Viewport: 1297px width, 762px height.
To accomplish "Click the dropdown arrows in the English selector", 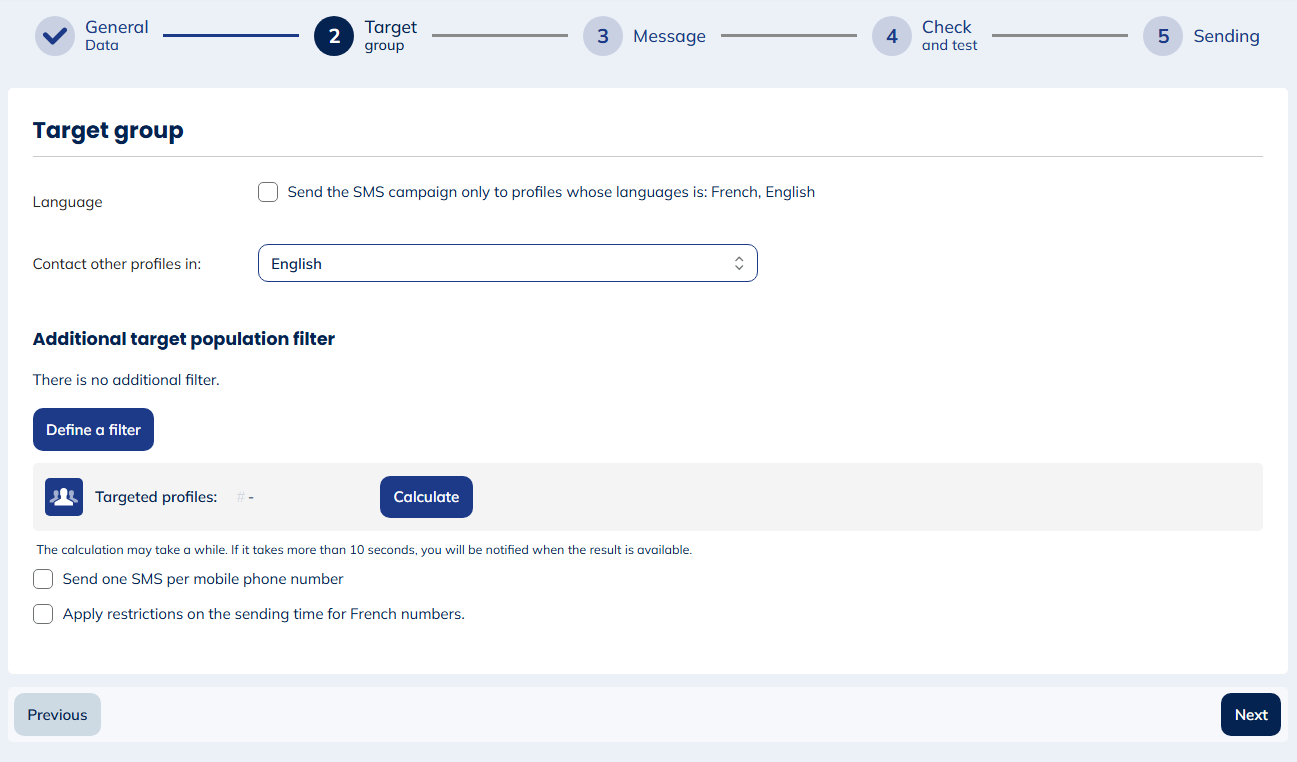I will (x=739, y=264).
